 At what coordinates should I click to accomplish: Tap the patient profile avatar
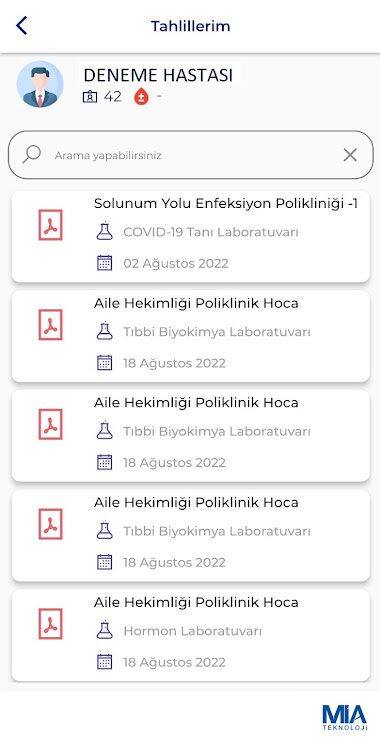pyautogui.click(x=40, y=84)
